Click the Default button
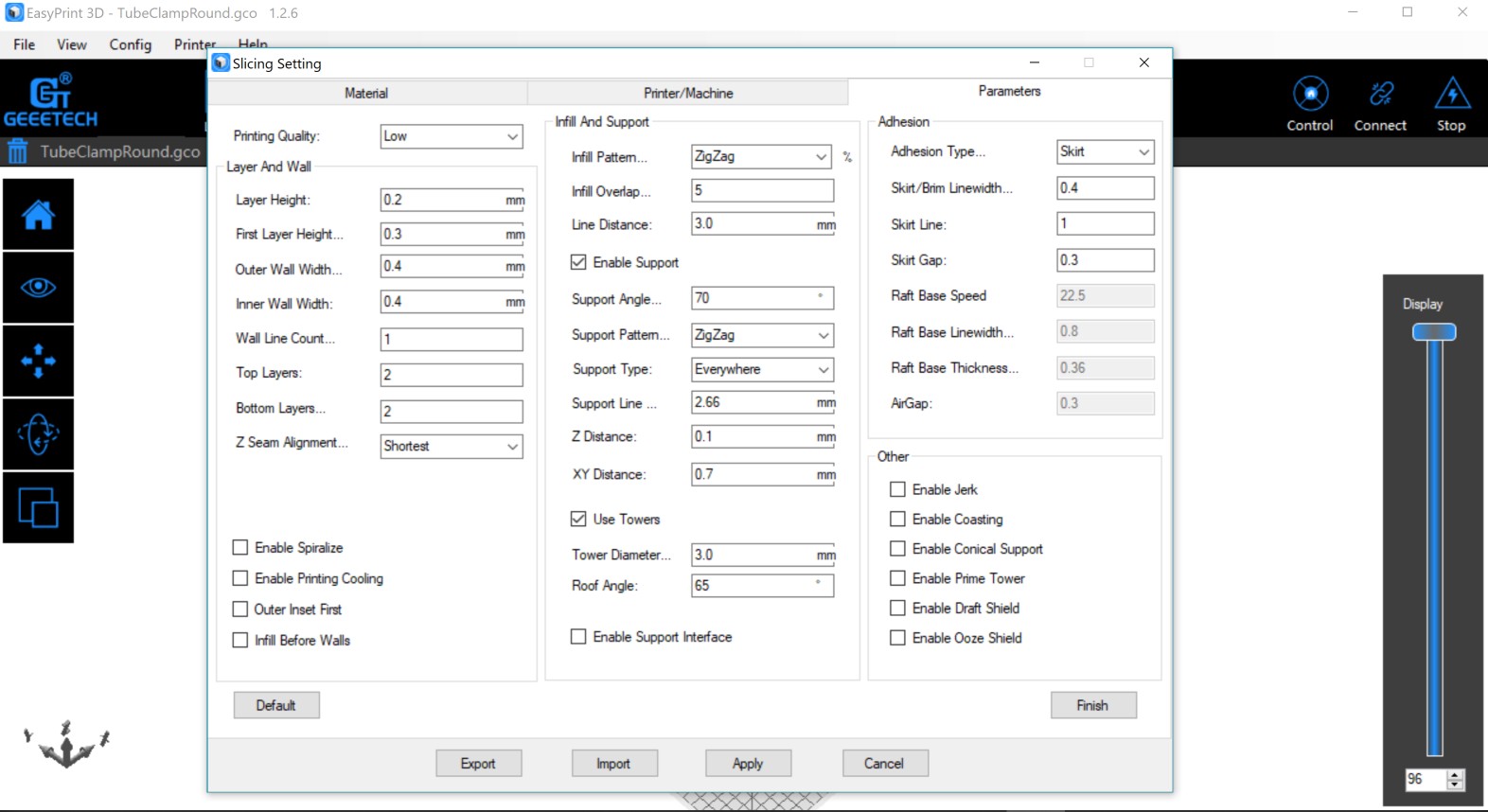The image size is (1488, 812). pyautogui.click(x=275, y=705)
